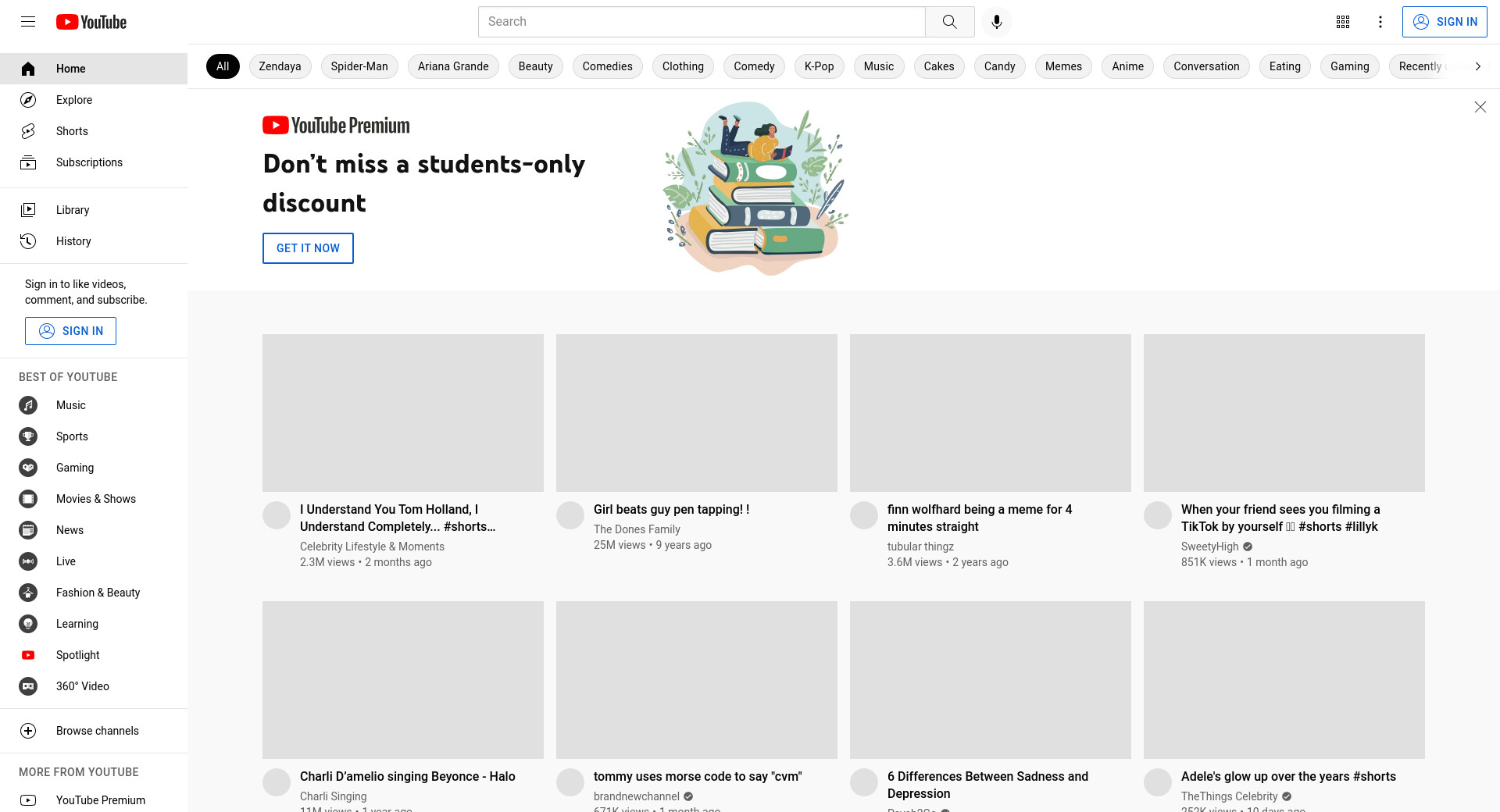Screen dimensions: 1500x812
Task: Open Subscriptions in the sidebar
Action: point(94,162)
